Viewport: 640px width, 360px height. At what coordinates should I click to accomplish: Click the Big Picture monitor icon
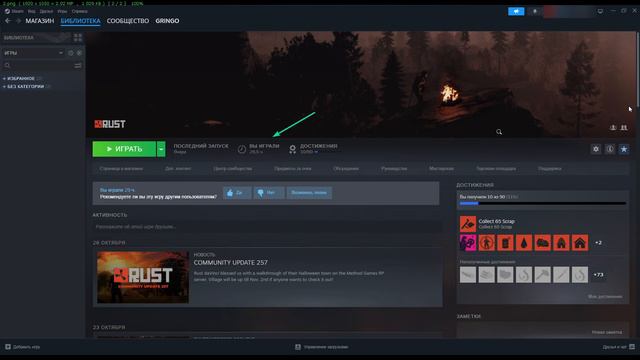(x=600, y=11)
